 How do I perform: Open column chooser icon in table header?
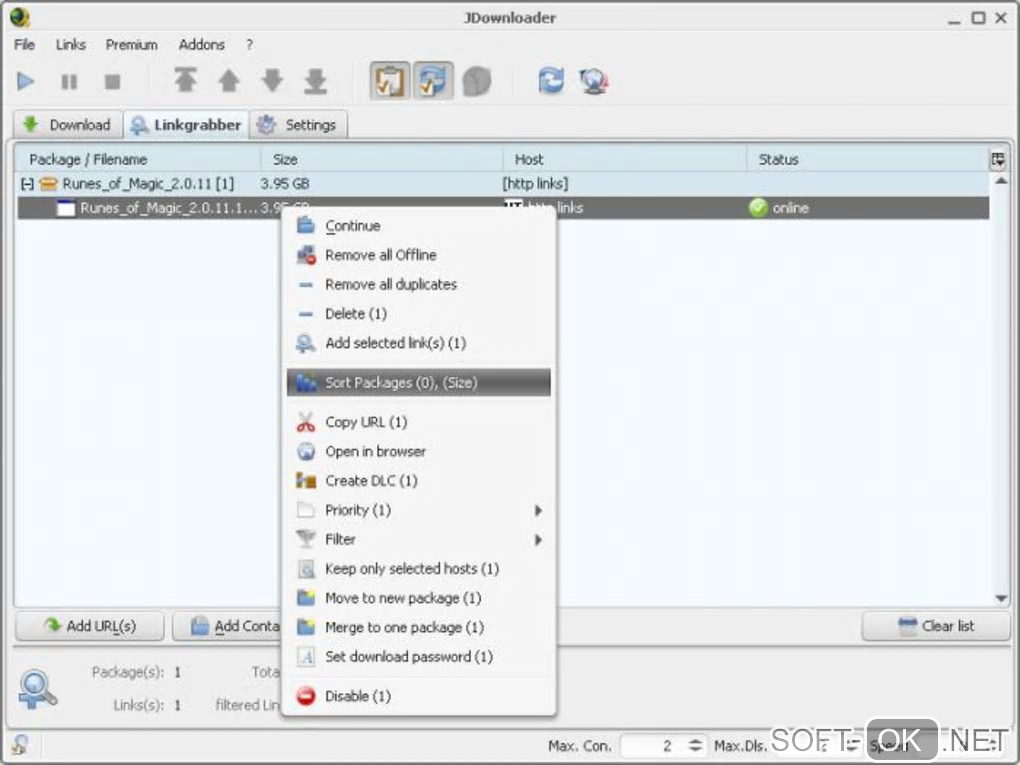coord(998,159)
